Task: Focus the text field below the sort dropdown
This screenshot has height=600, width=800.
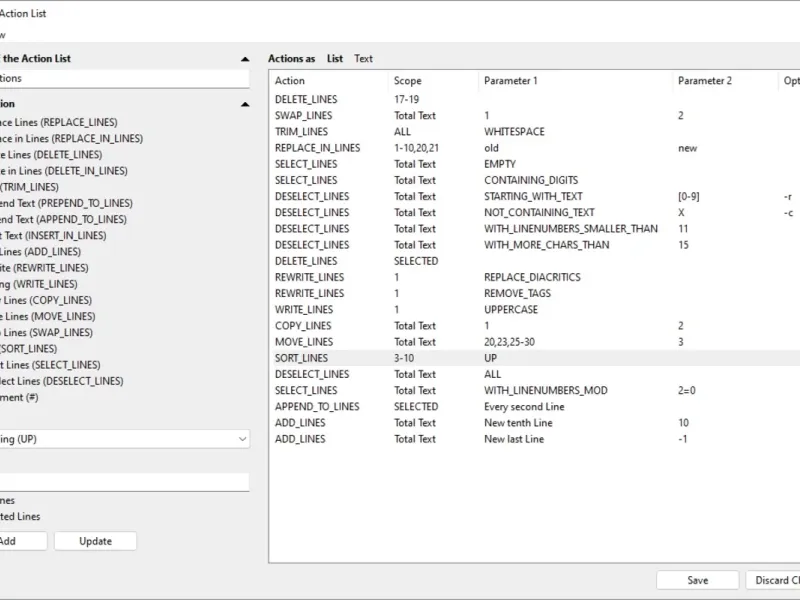Action: click(124, 482)
